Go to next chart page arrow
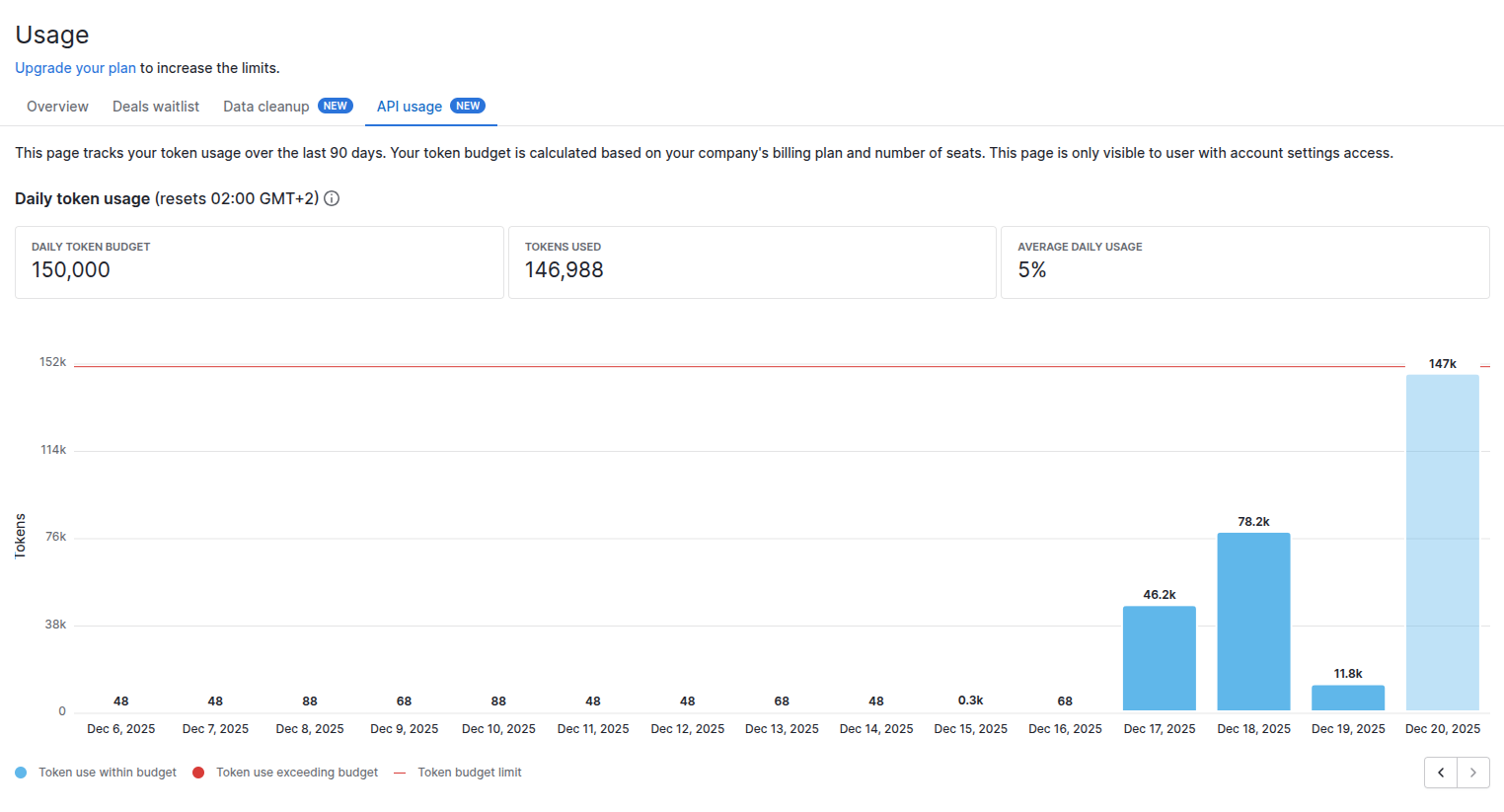The width and height of the screenshot is (1504, 812). click(1473, 773)
